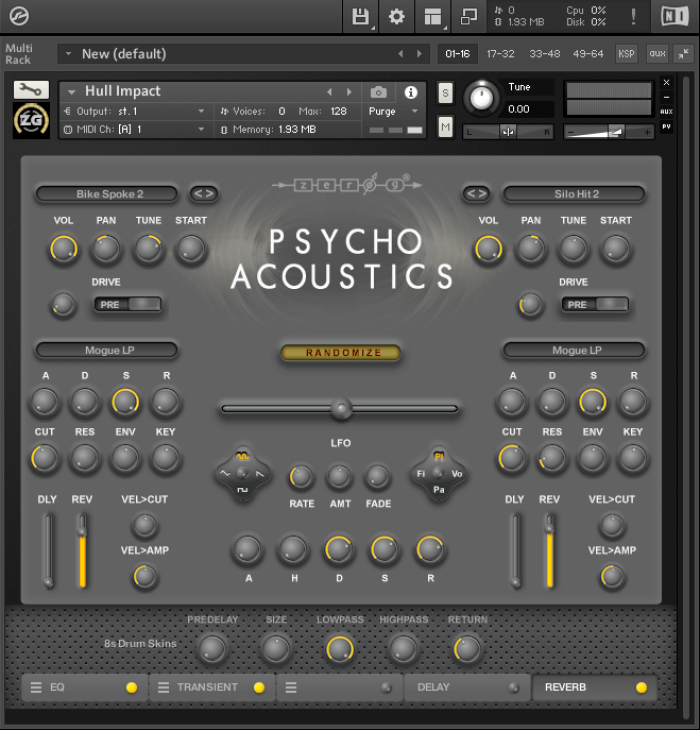Enable the DELAY effect power light
The image size is (700, 730).
click(513, 688)
